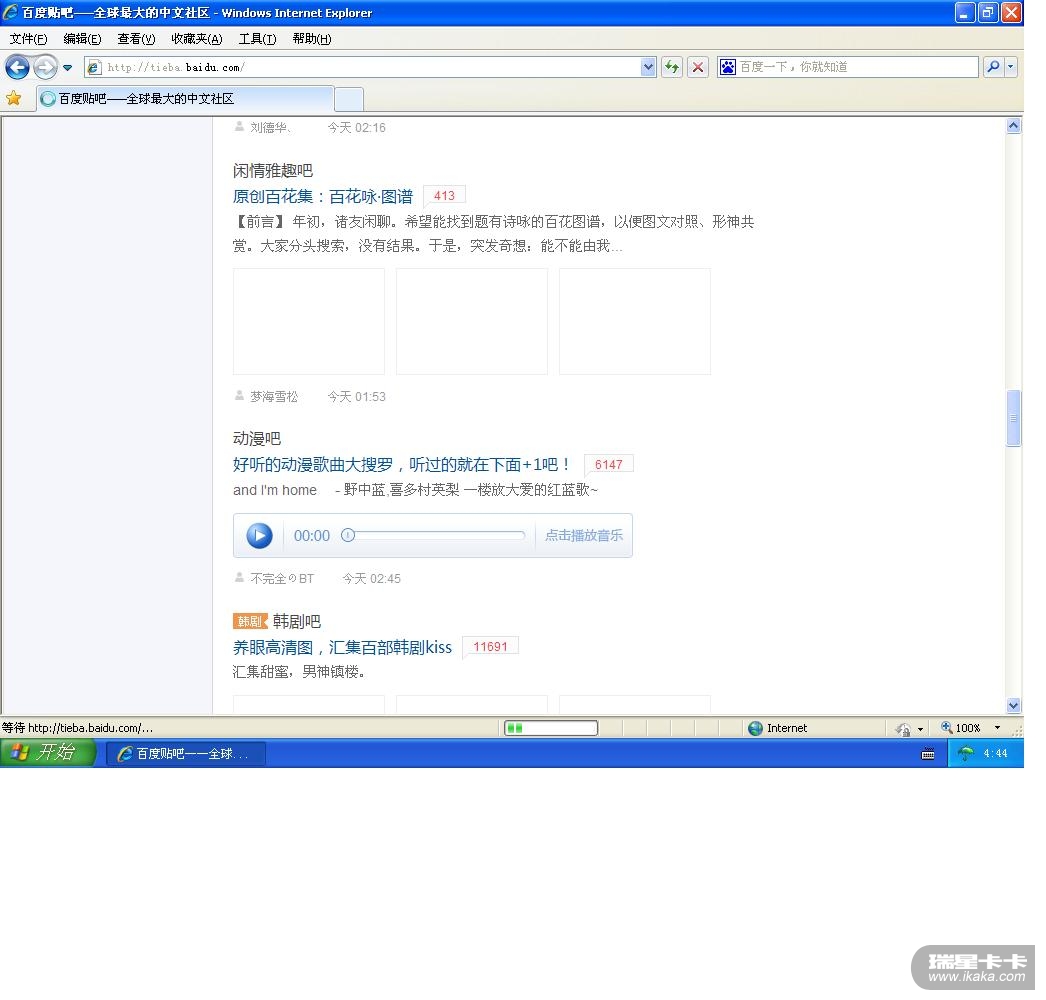Click the Internet Explorer title bar logo icon
The width and height of the screenshot is (1046, 1000).
point(10,12)
